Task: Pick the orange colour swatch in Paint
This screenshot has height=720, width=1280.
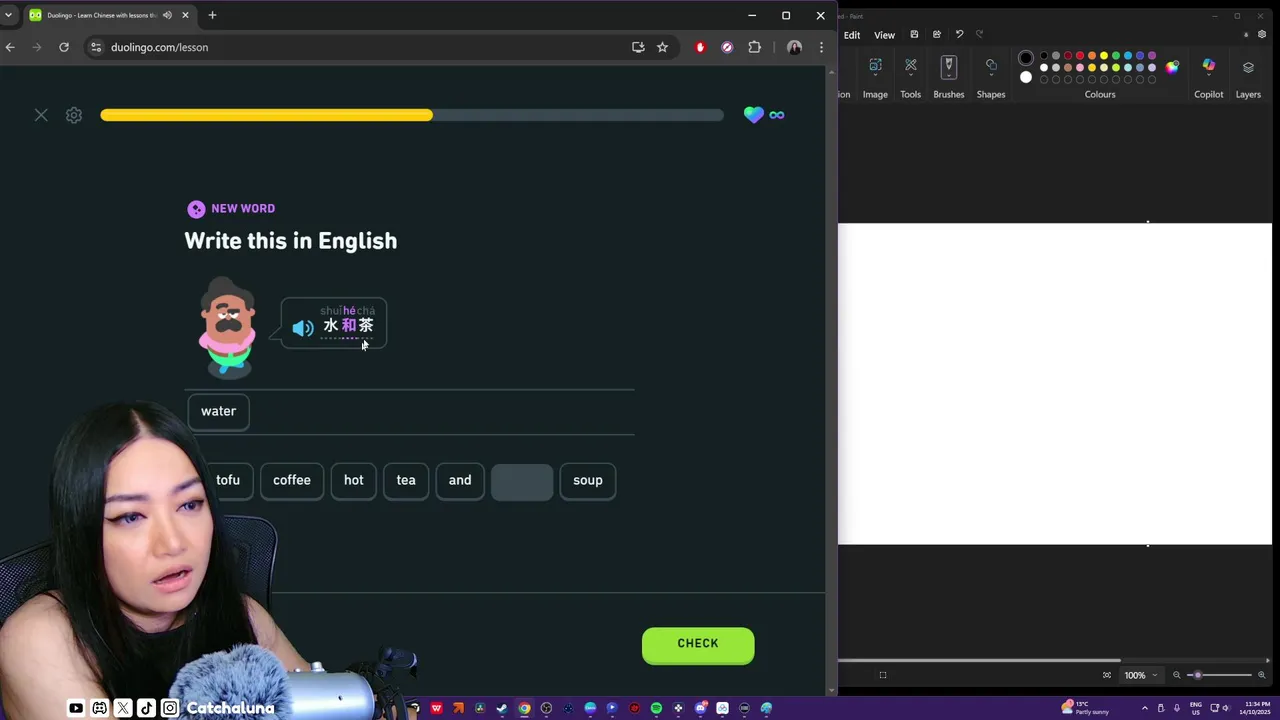Action: click(1092, 56)
